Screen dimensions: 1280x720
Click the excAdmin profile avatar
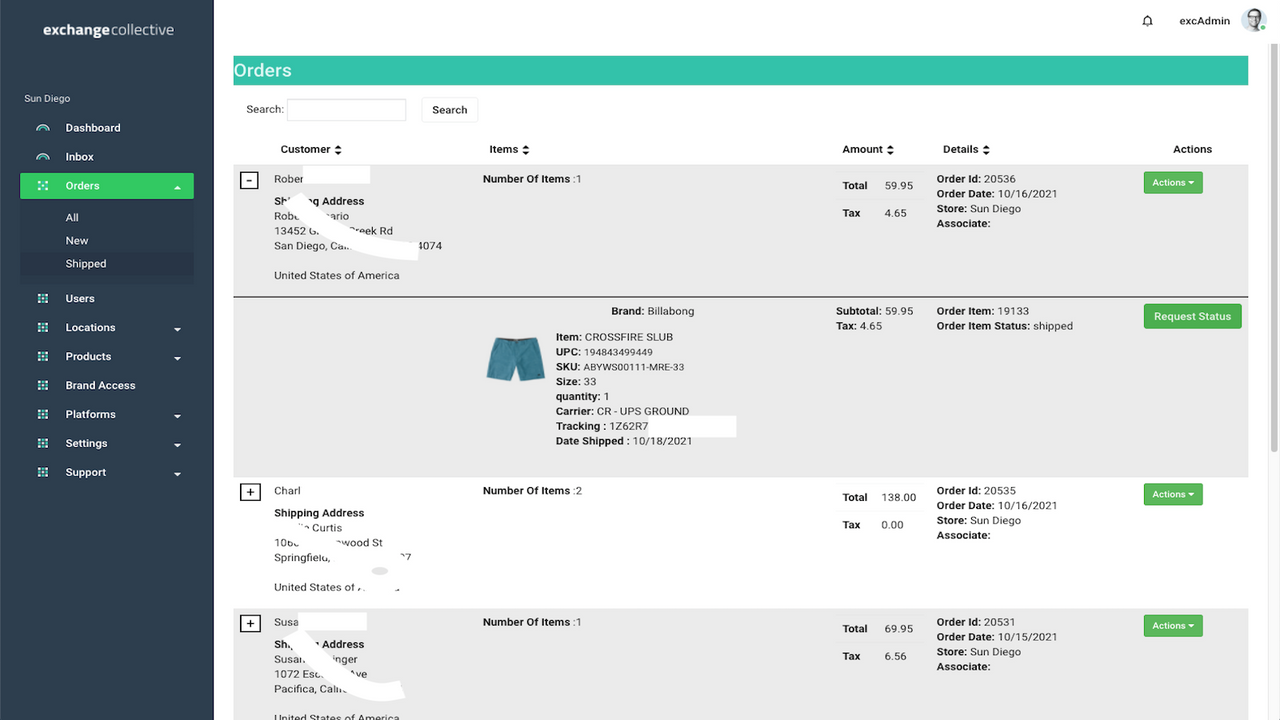[x=1253, y=20]
